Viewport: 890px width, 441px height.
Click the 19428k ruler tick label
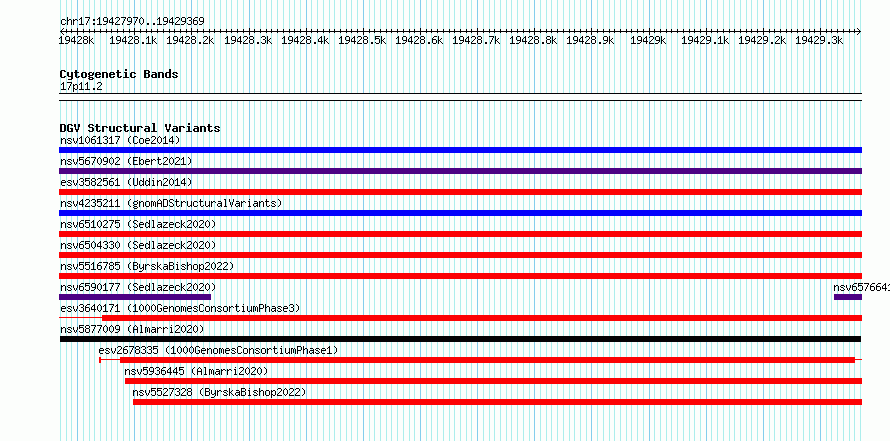[x=77, y=40]
